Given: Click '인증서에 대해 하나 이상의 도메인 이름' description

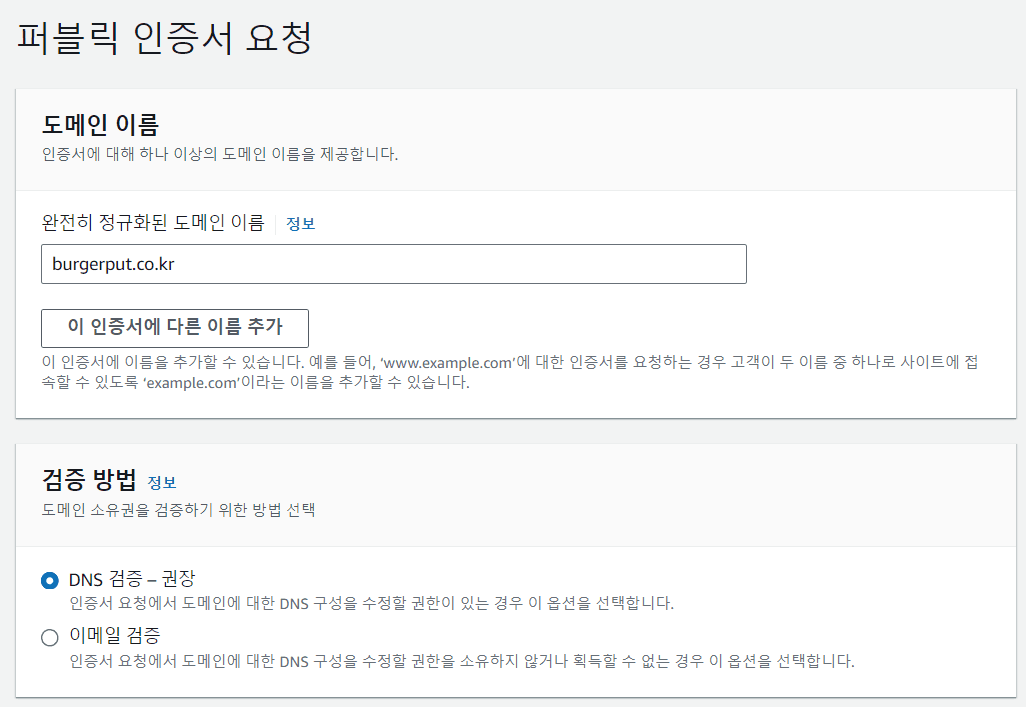Looking at the screenshot, I should pos(220,154).
